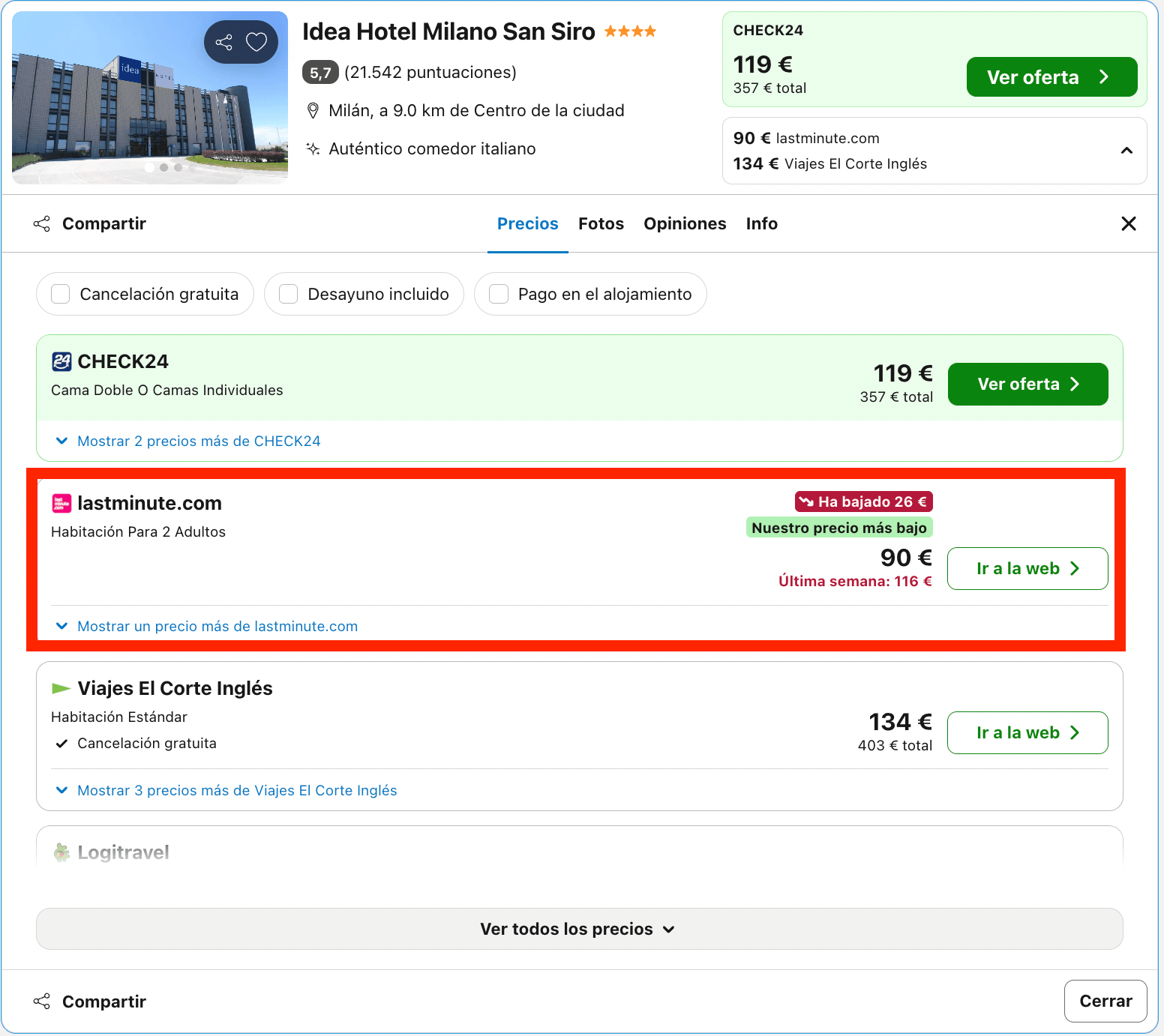Open the hotel building photo

(150, 98)
